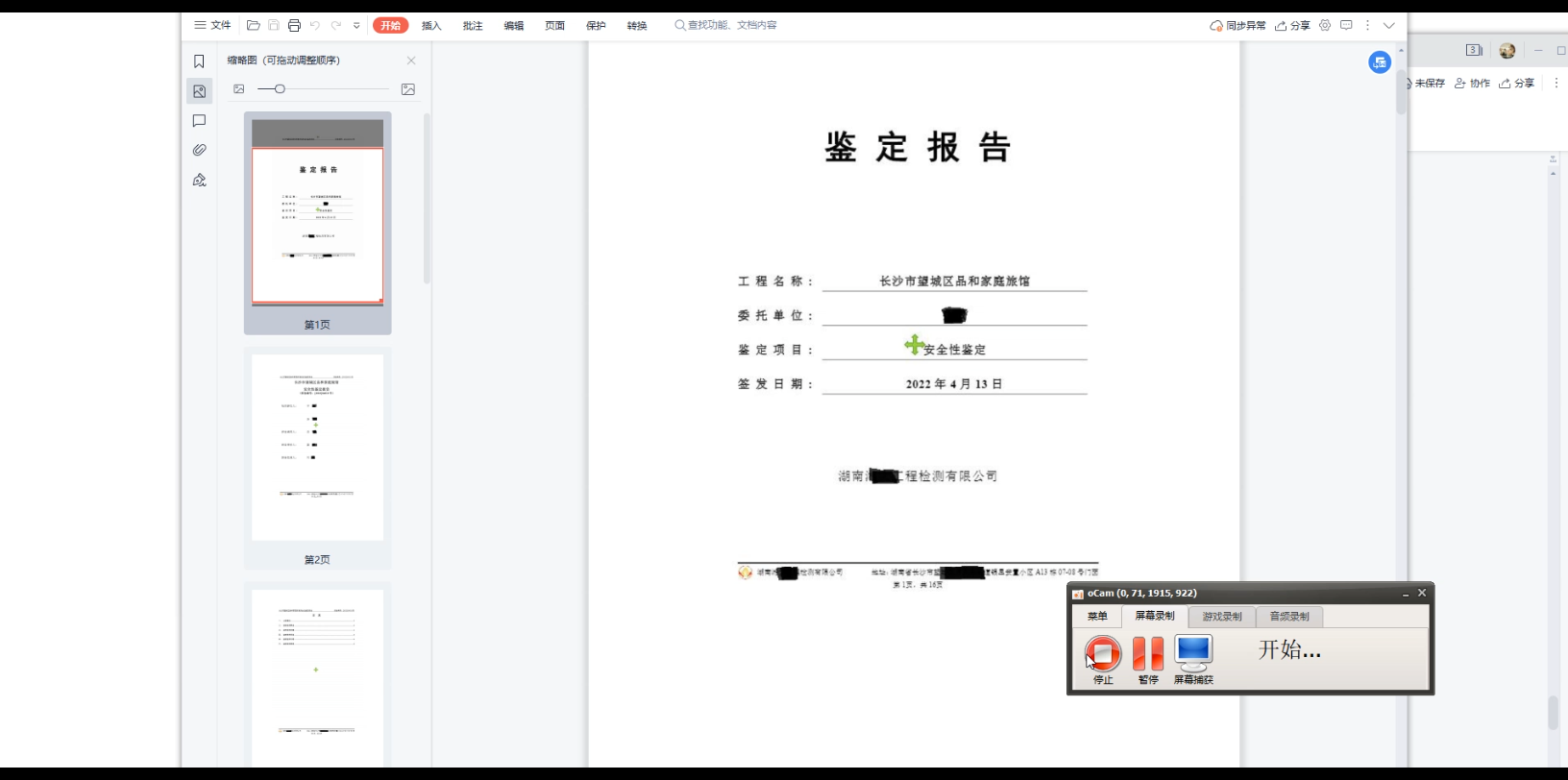Image resolution: width=1568 pixels, height=780 pixels.
Task: Click the 查找功能、文档内容 search field
Action: [726, 25]
